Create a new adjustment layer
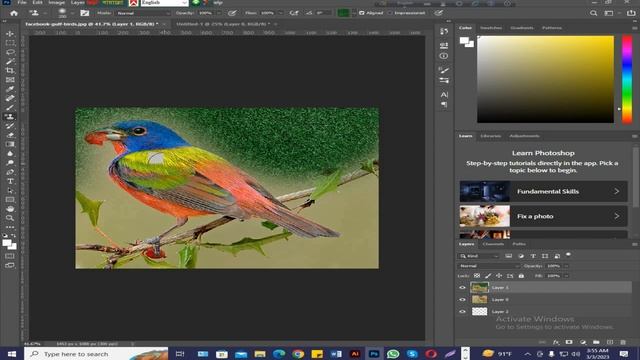640x360 pixels. [583, 342]
